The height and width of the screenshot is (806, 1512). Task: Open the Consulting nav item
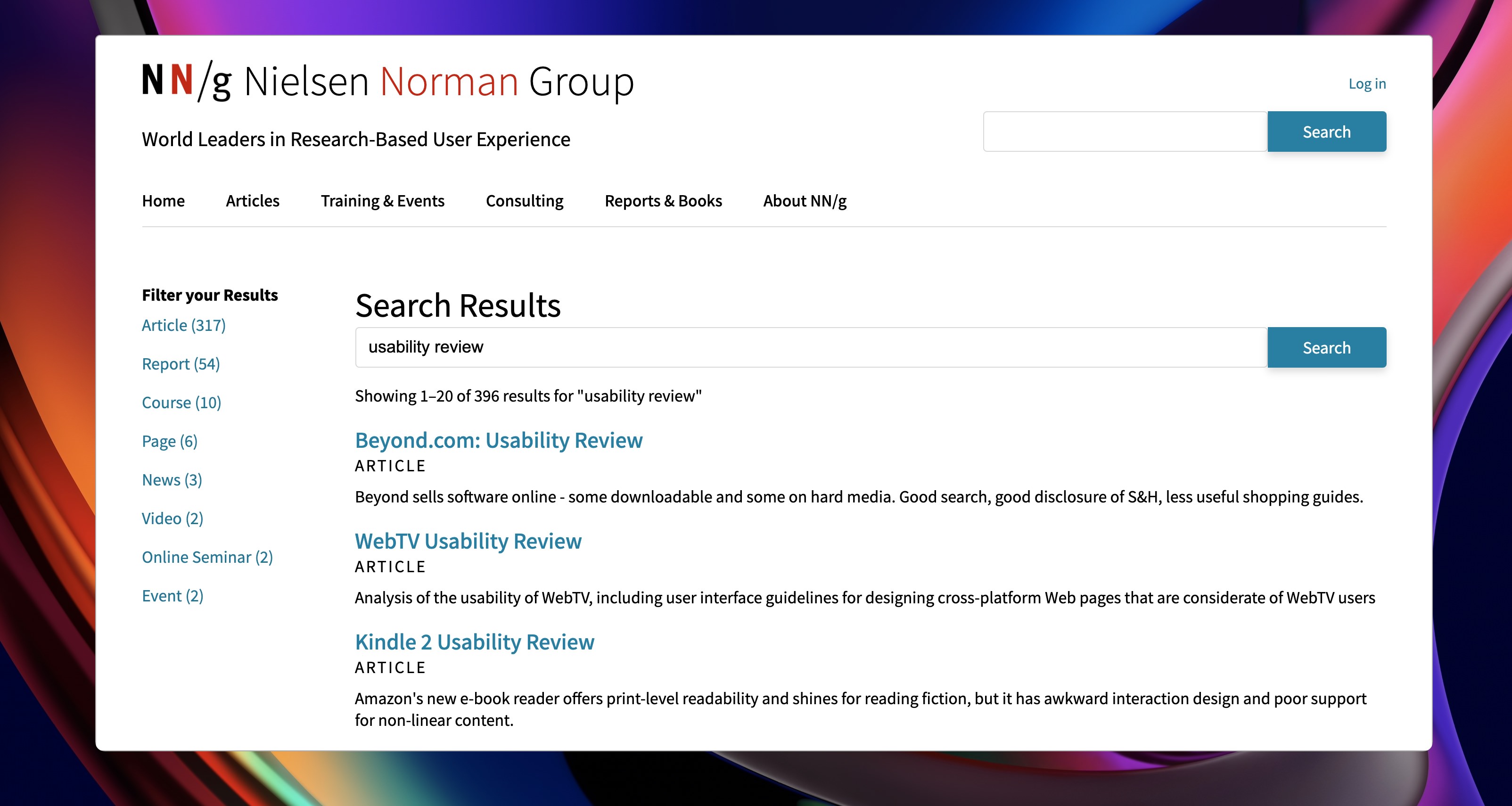[524, 201]
